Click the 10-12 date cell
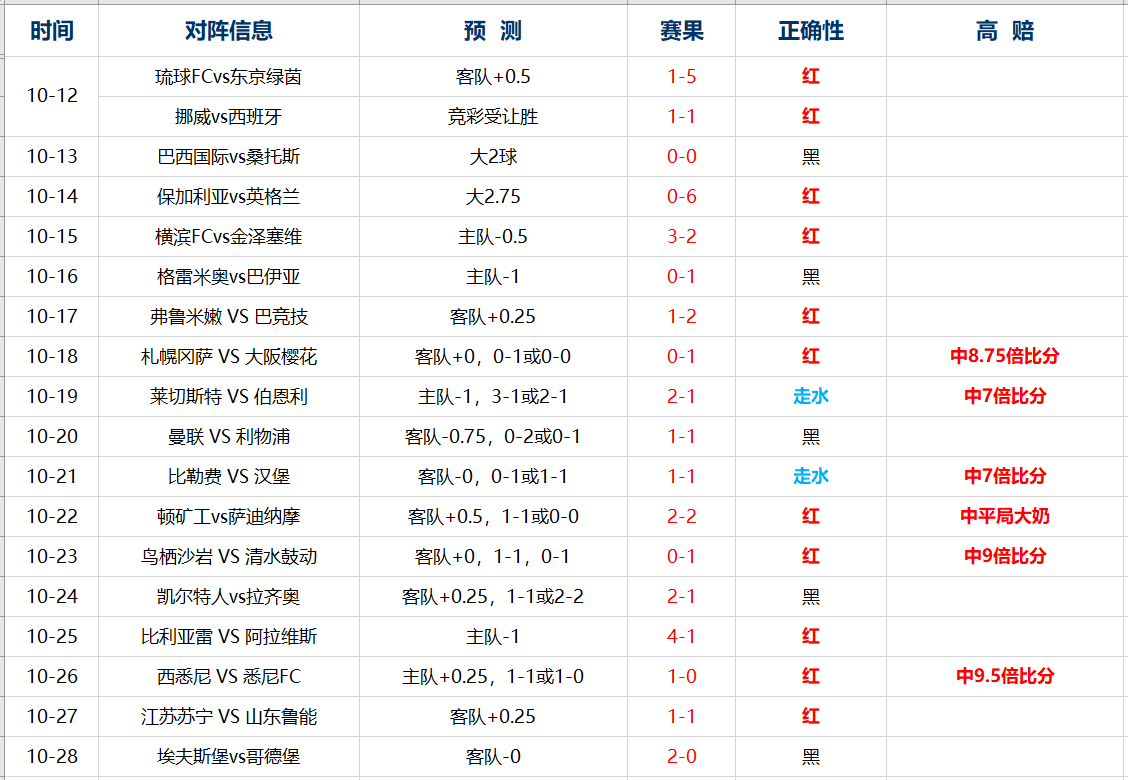The height and width of the screenshot is (780, 1128). (x=52, y=96)
